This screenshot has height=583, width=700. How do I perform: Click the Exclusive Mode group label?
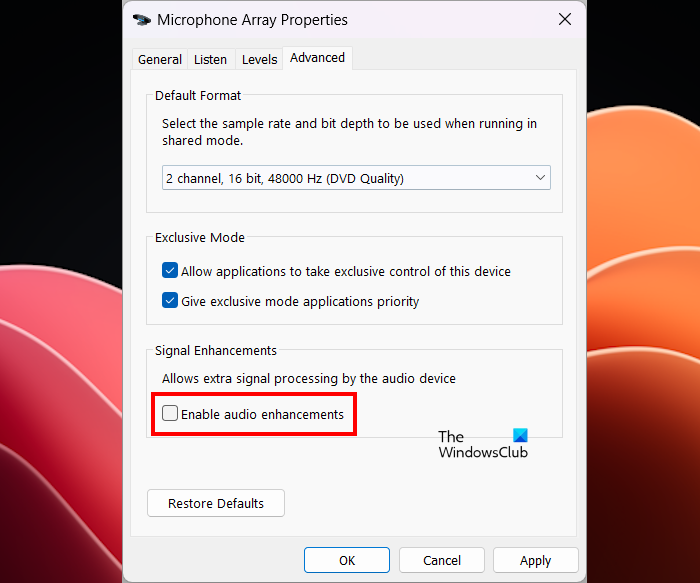click(x=200, y=238)
